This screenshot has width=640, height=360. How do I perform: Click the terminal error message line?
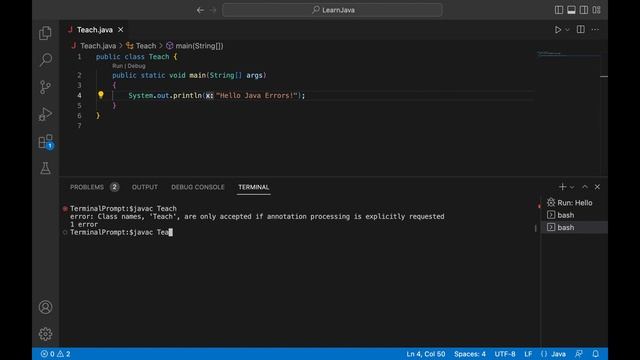point(257,216)
